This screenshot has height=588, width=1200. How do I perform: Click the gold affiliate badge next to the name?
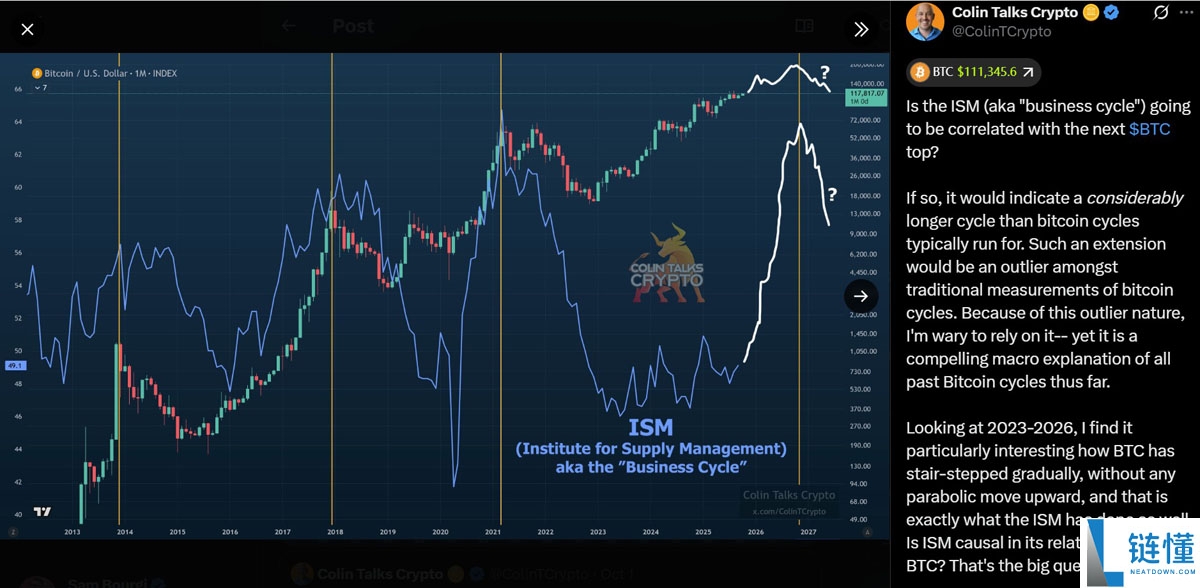point(1091,13)
